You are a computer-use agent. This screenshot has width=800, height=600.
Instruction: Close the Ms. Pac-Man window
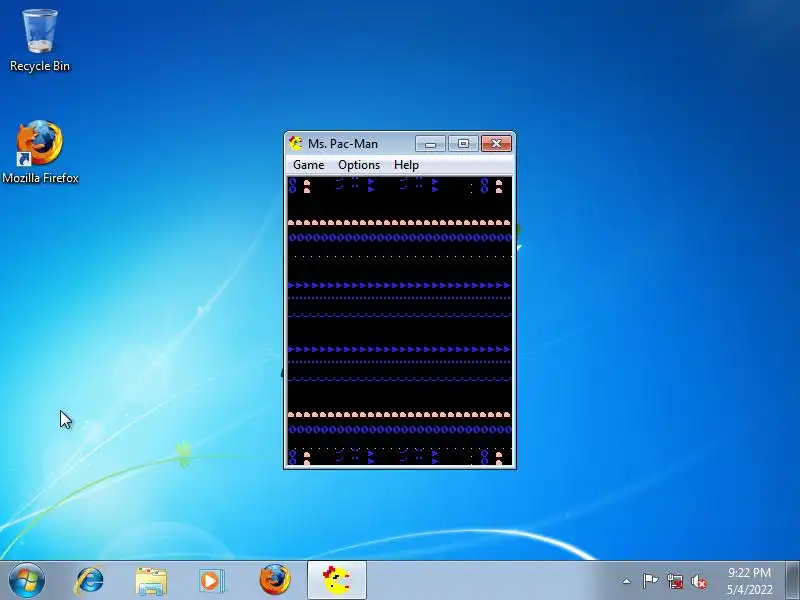click(x=496, y=144)
